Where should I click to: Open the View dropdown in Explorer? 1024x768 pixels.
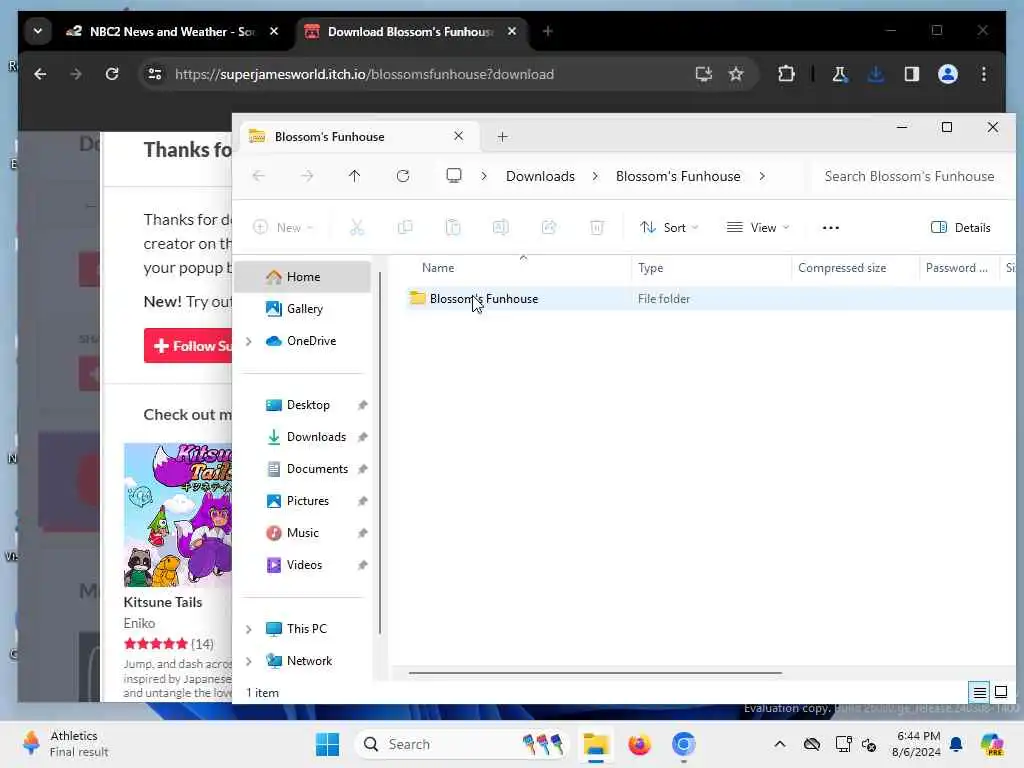tap(758, 227)
